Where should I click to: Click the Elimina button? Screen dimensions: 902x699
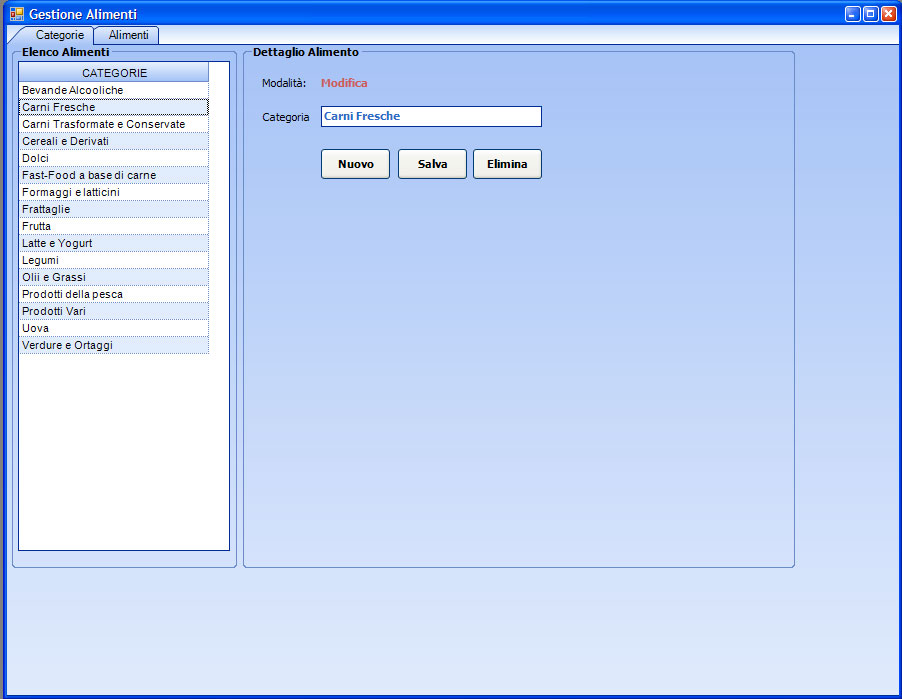507,164
